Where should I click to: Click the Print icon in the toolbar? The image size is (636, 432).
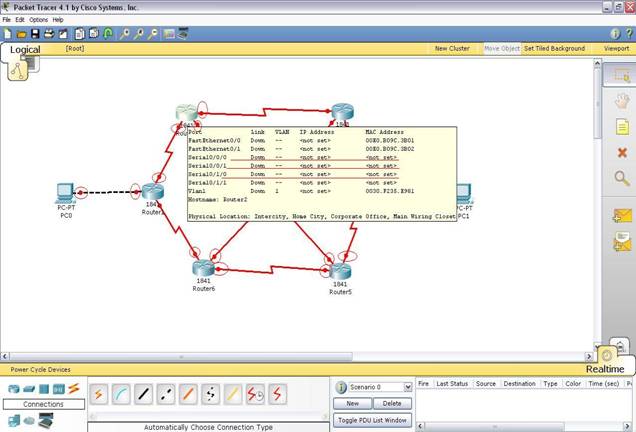(49, 34)
